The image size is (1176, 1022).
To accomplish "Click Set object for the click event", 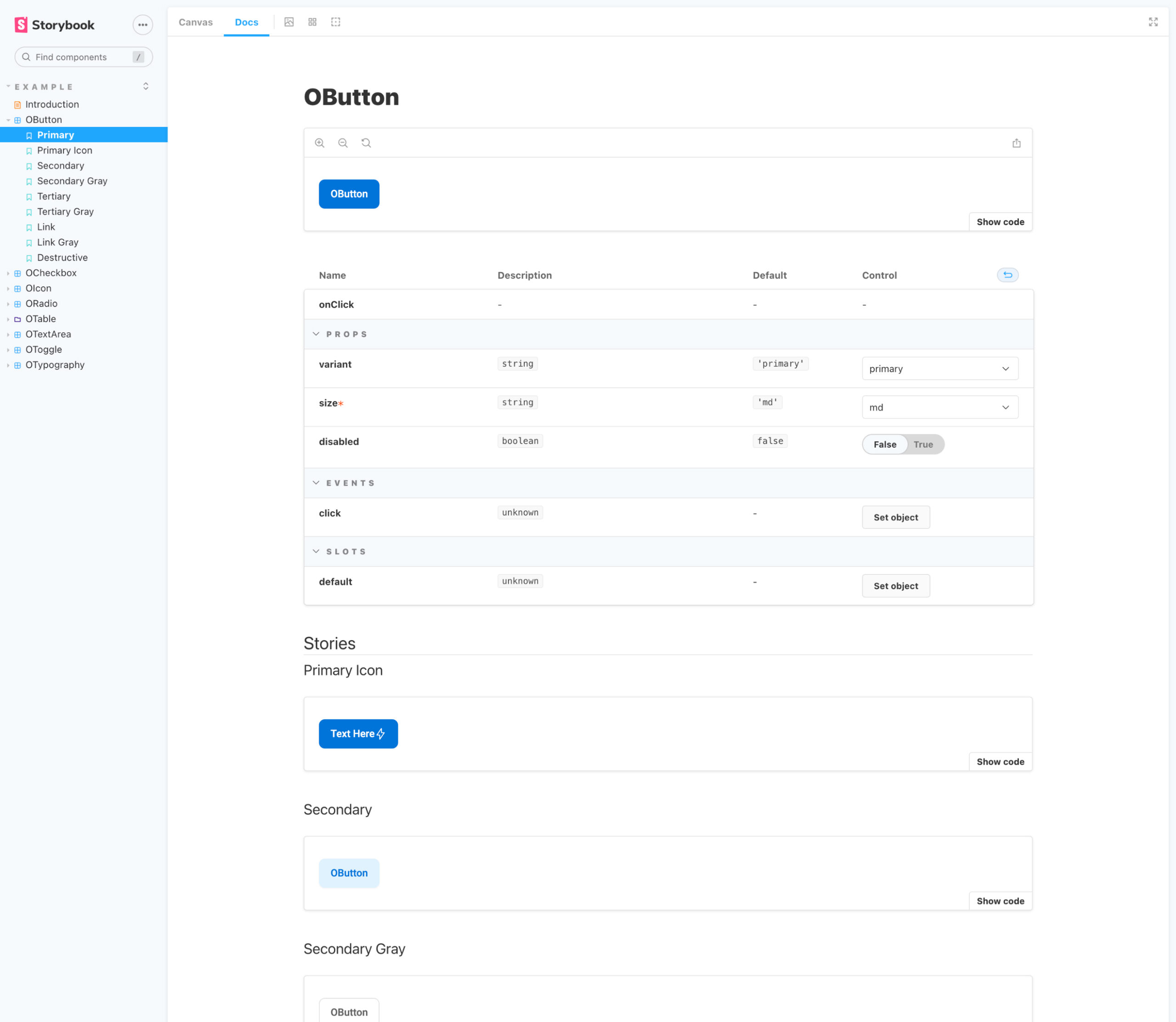I will click(x=895, y=518).
